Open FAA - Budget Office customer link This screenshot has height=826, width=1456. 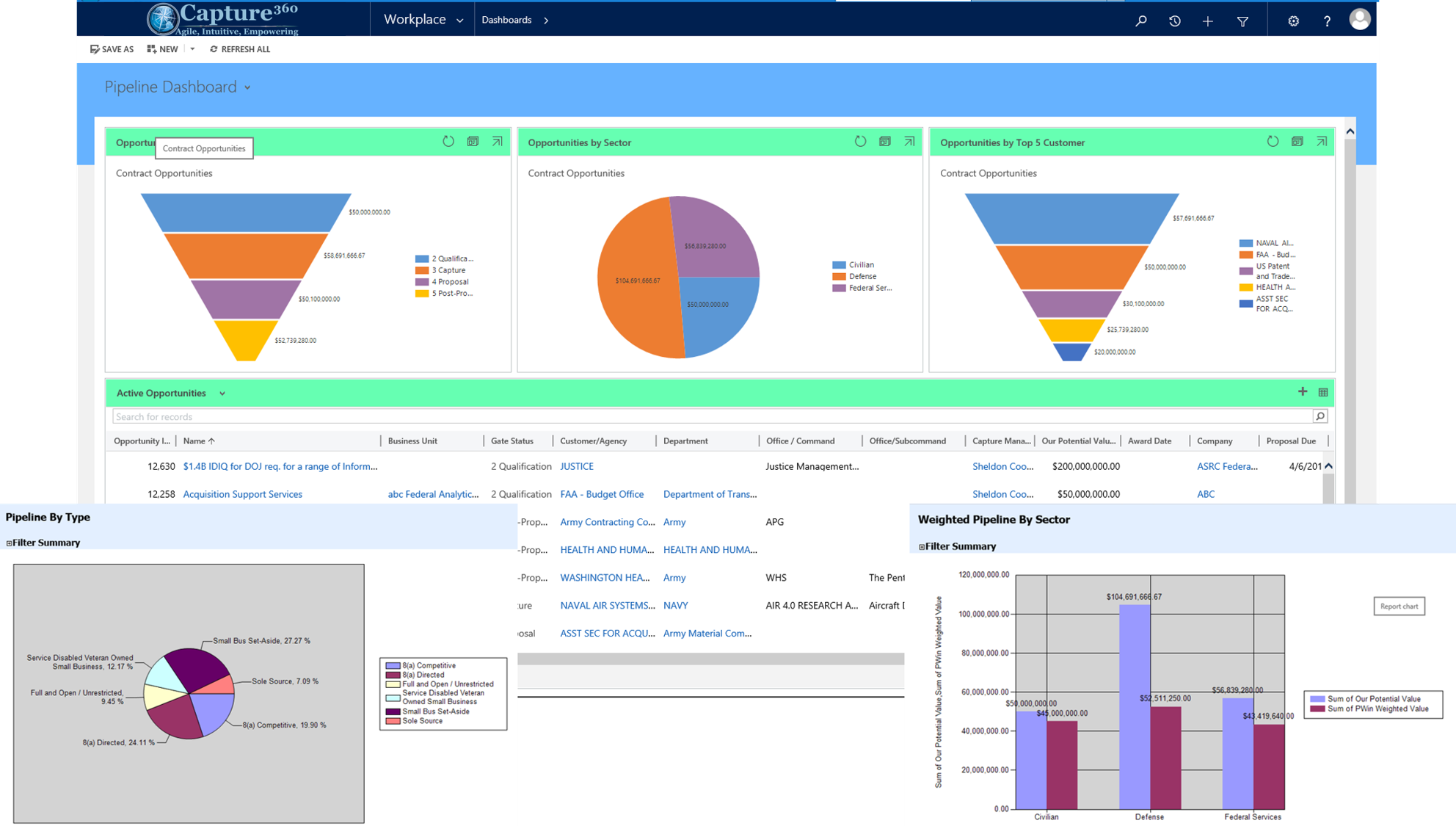pyautogui.click(x=602, y=494)
